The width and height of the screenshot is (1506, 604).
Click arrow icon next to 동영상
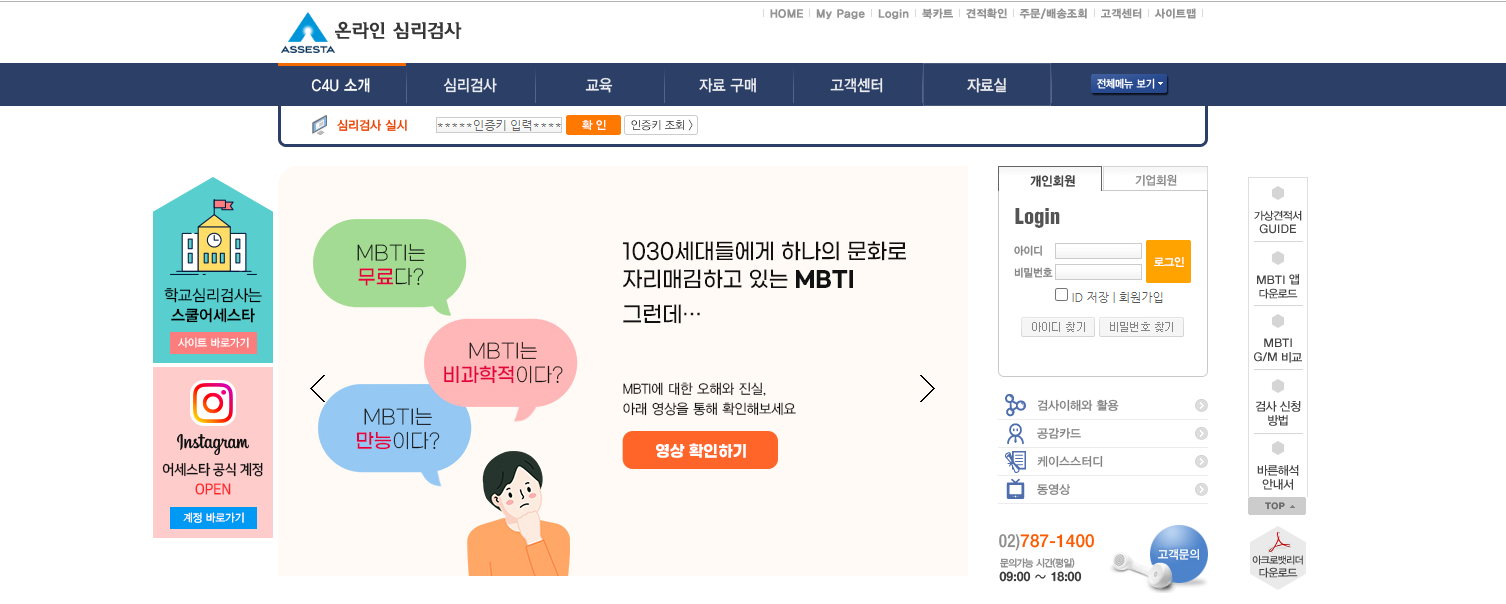click(1201, 489)
